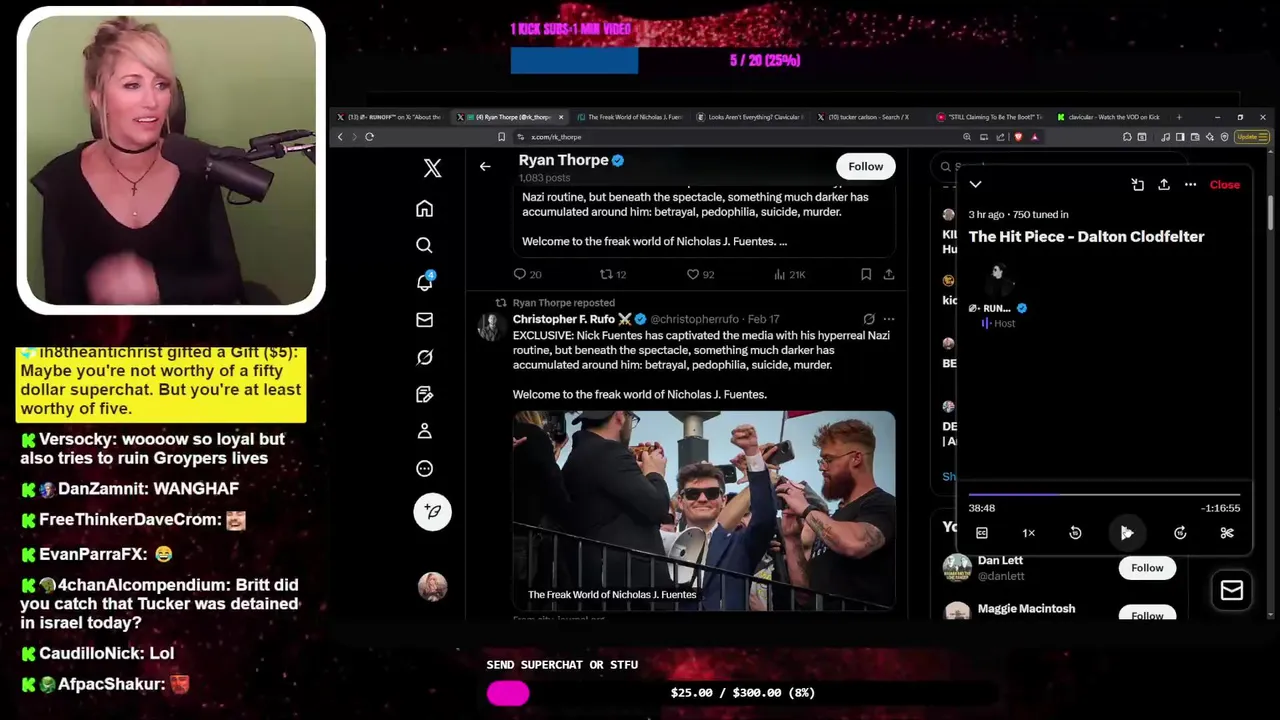Image resolution: width=1280 pixels, height=720 pixels.
Task: Open the Nicholas J. Fuentes article image
Action: pyautogui.click(x=704, y=510)
